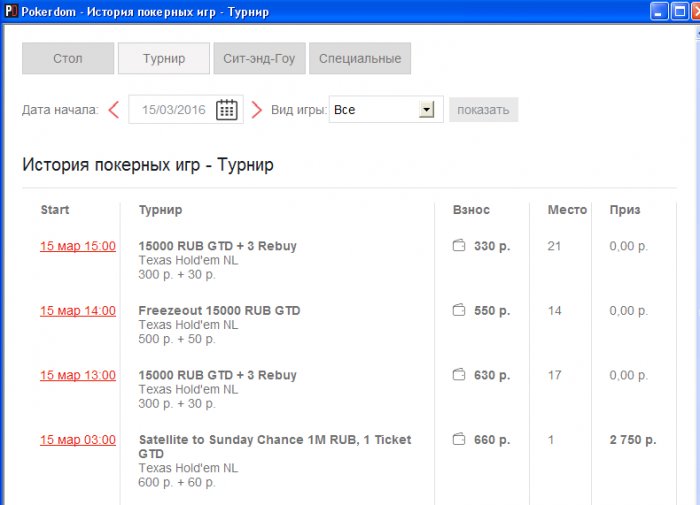The height and width of the screenshot is (505, 700).
Task: Switch to the Специальные tab
Action: 360,58
